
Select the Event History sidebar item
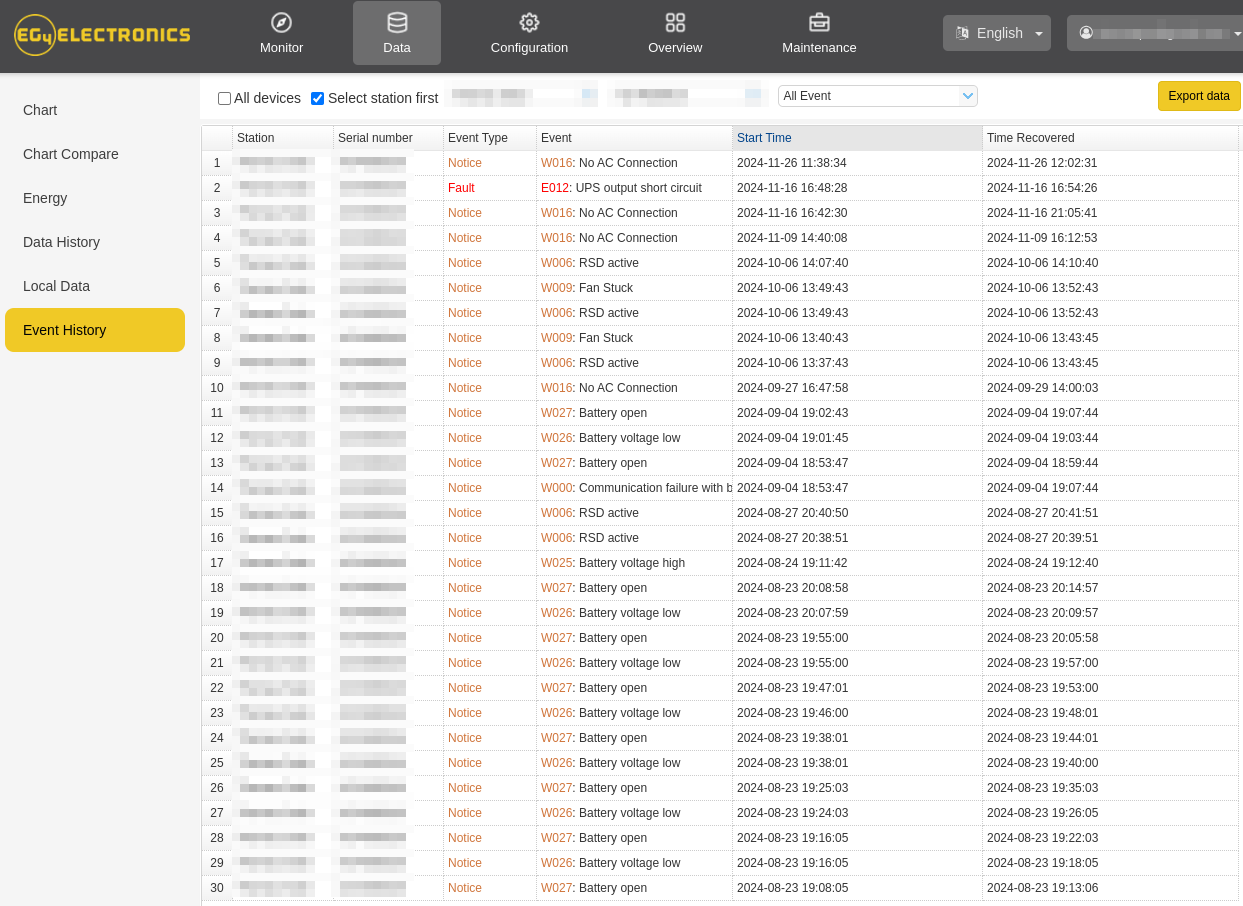pos(95,330)
